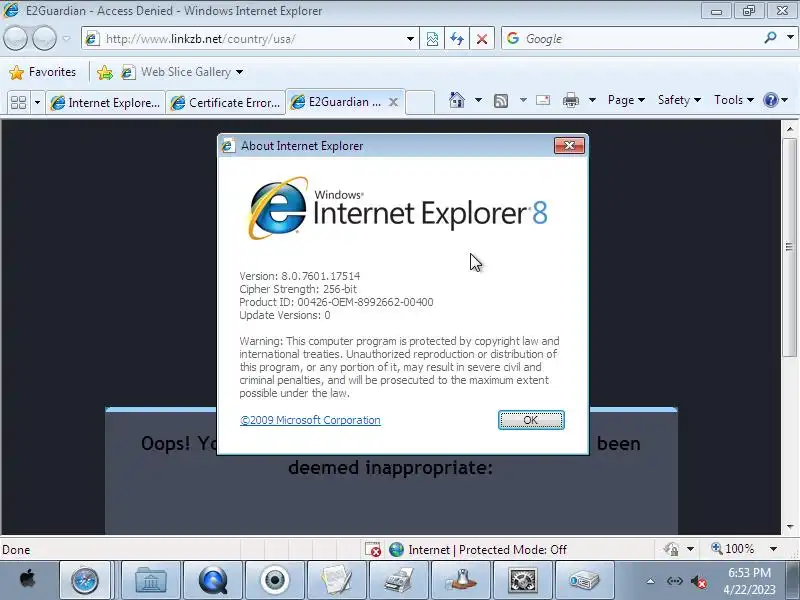Click the red Stop loading icon
The image size is (800, 600).
tap(482, 39)
